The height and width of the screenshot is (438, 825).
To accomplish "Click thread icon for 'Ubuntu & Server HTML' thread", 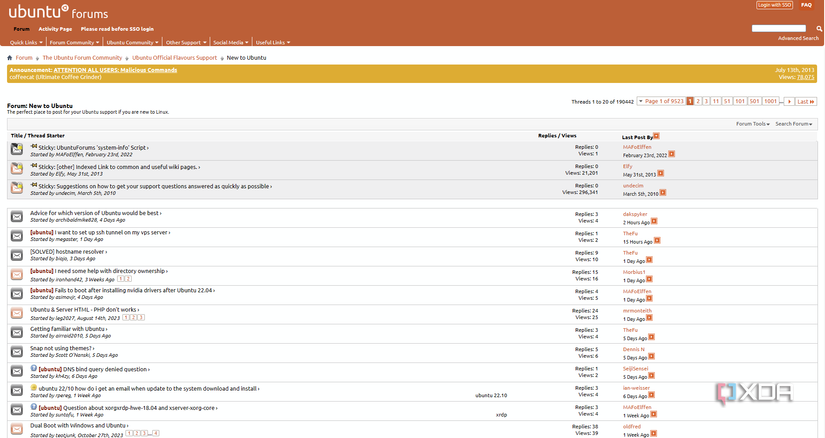I will 17,313.
